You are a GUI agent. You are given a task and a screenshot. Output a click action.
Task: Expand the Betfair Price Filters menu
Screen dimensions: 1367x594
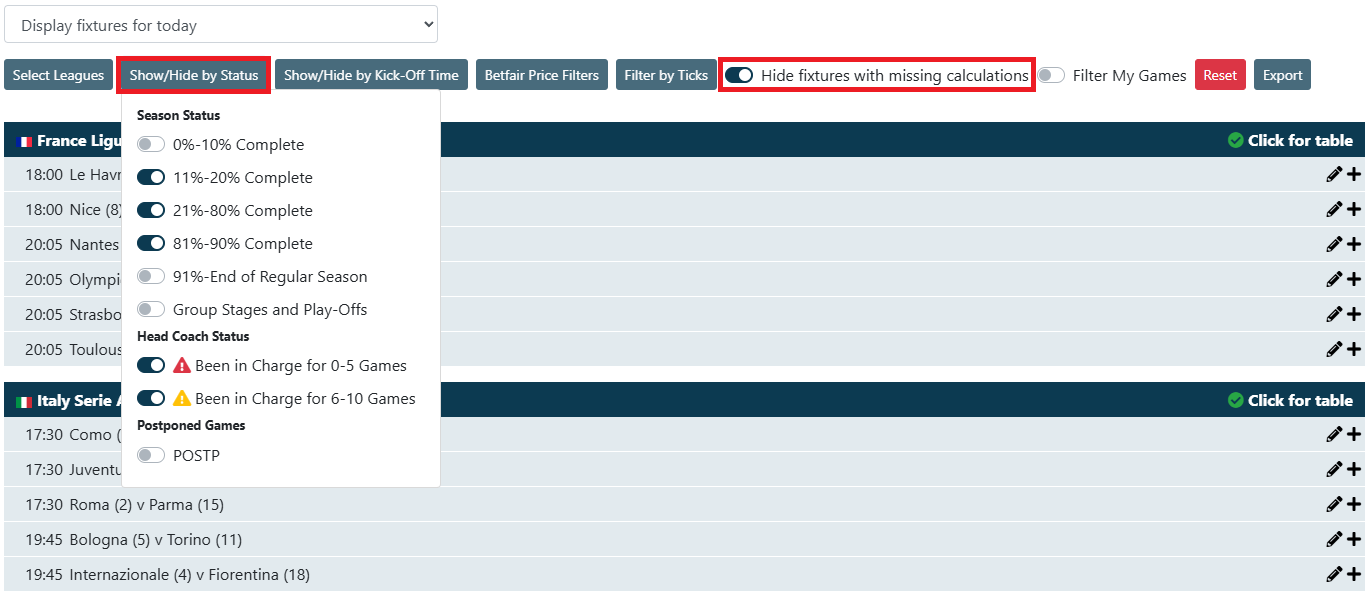tap(541, 76)
